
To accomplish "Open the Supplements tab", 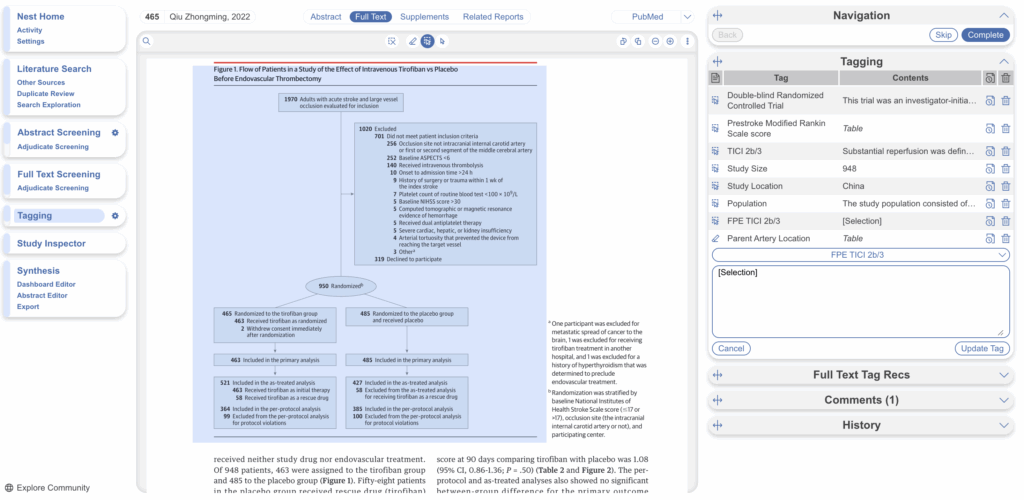I will pyautogui.click(x=425, y=17).
